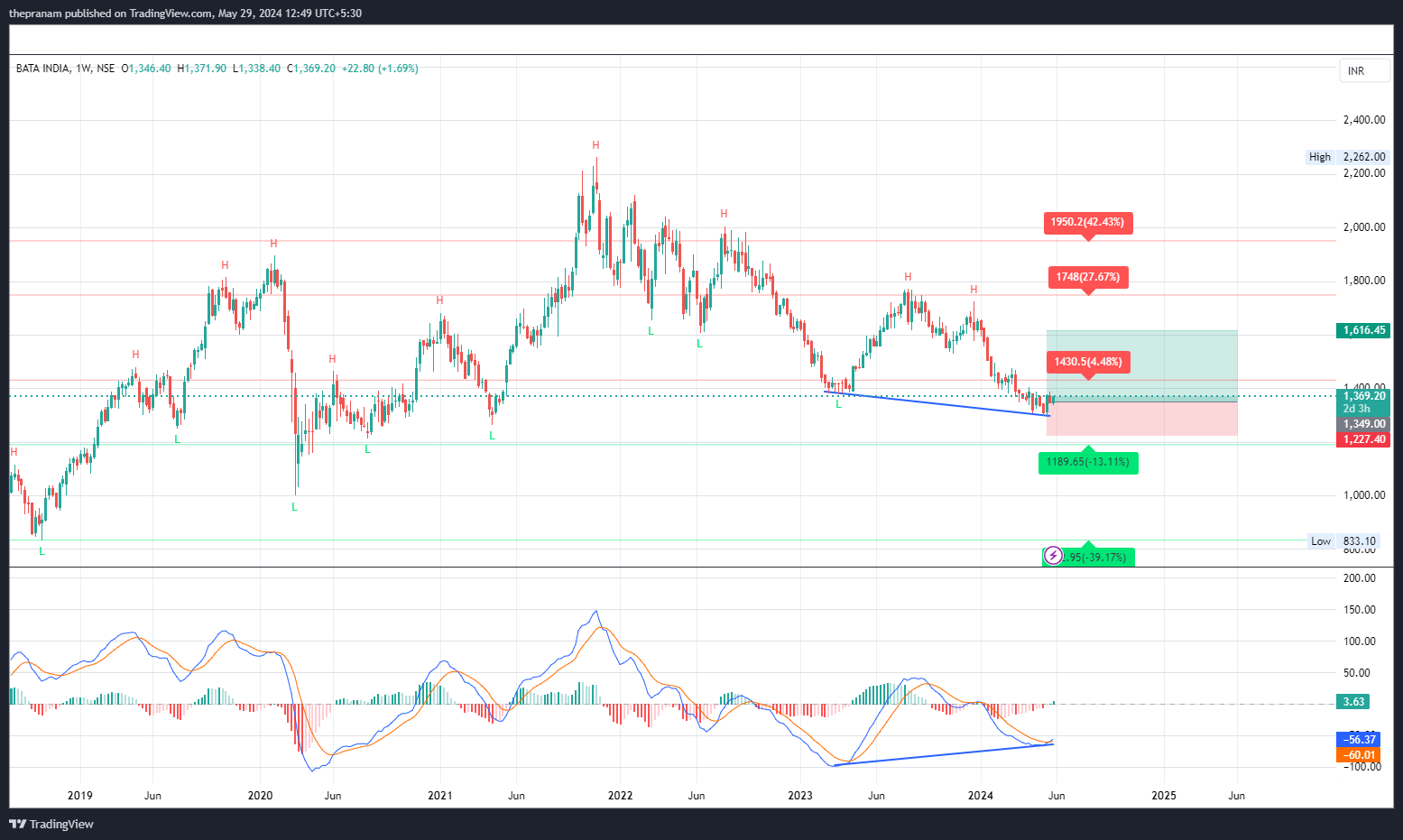Click the published-by header text at the top
Screen dimensions: 1403x840
185,14
